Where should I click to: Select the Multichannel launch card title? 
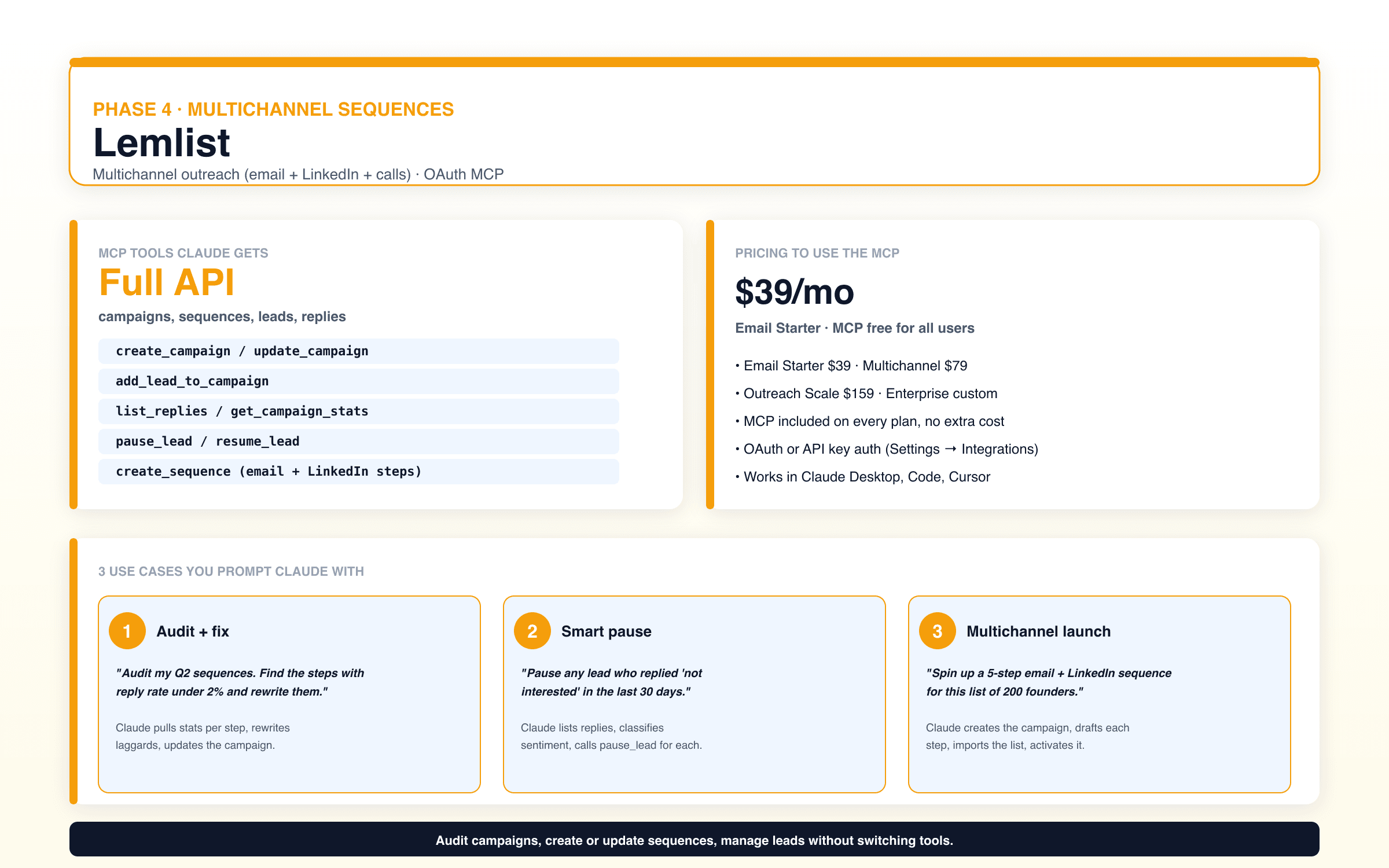pyautogui.click(x=1038, y=631)
